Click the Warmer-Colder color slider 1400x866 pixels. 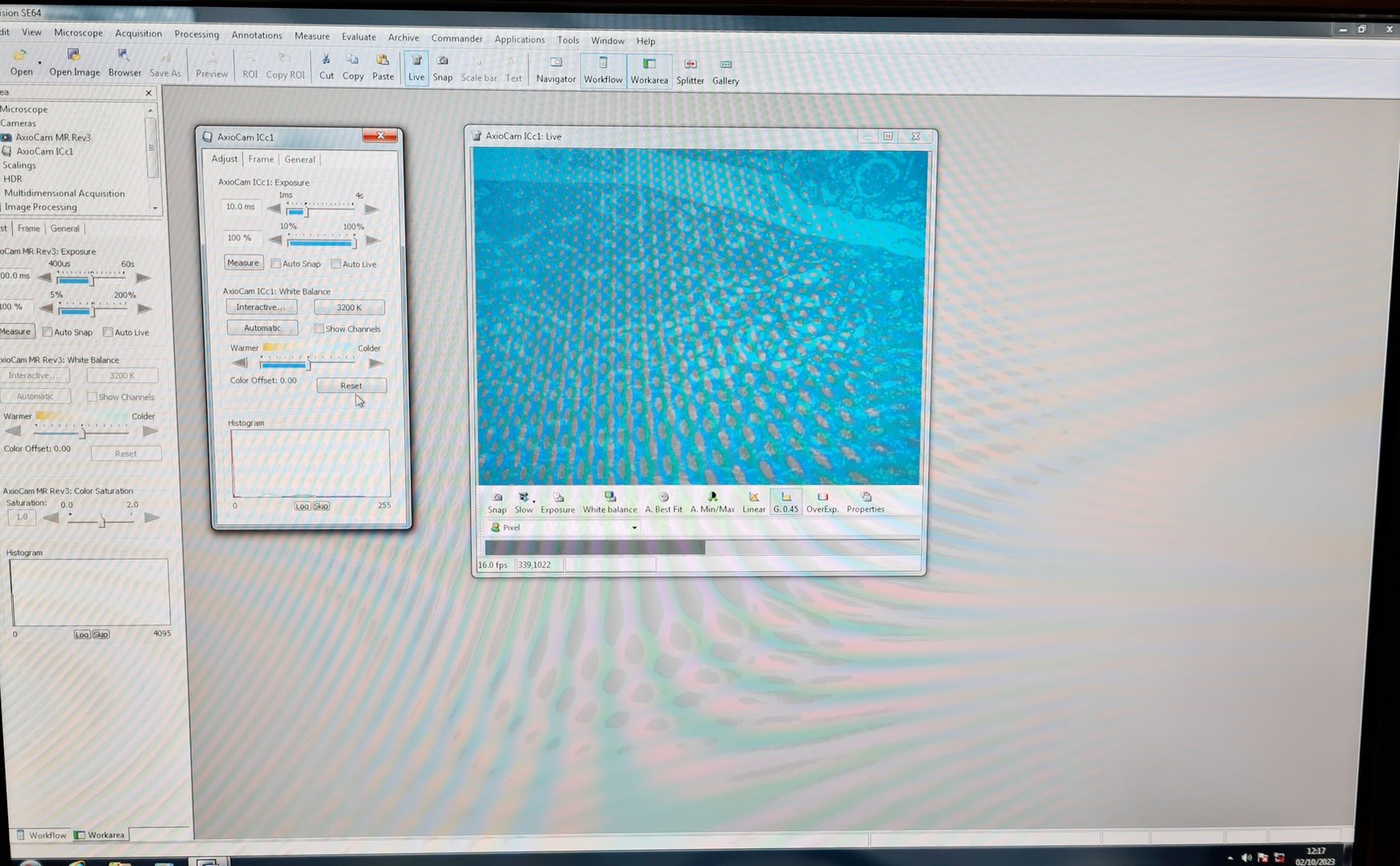[x=308, y=364]
